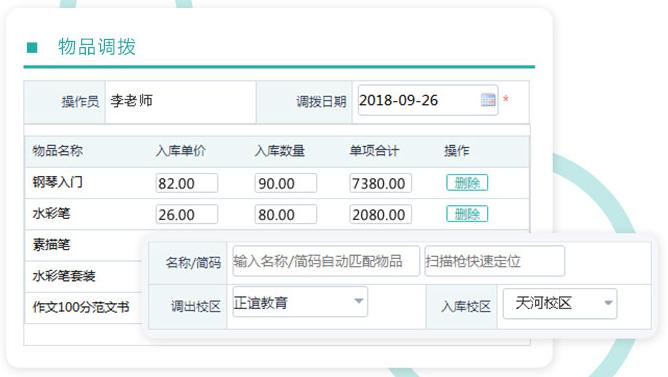Focus the 输入名称/简码自动匹配物品 input

pos(326,261)
